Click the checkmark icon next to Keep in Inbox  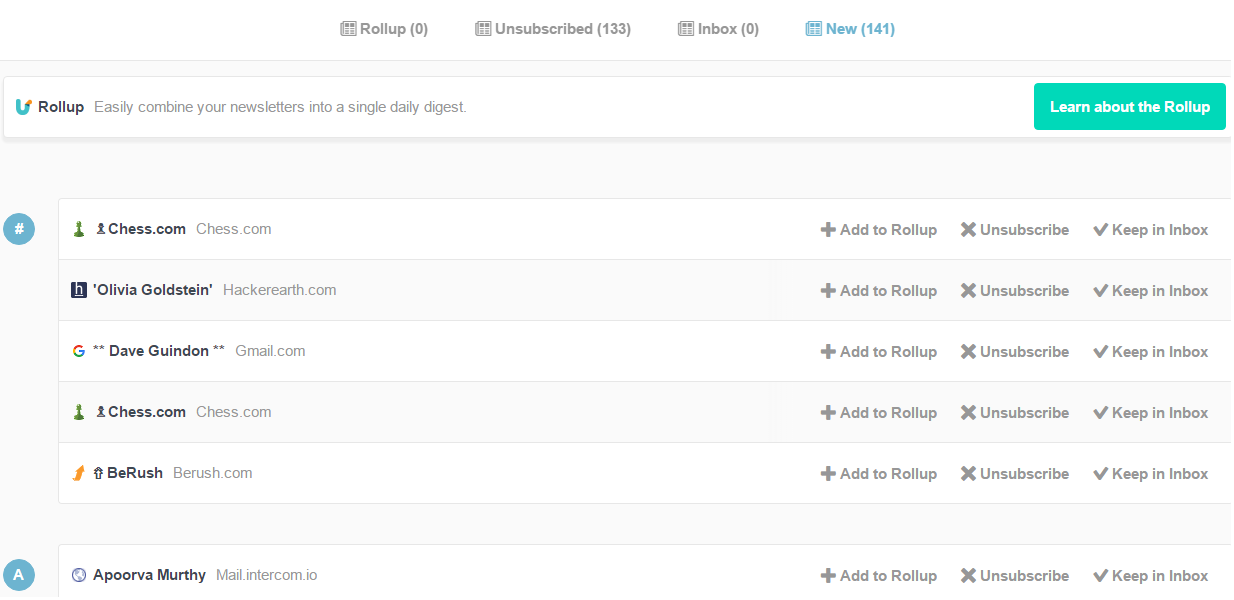pos(1099,229)
